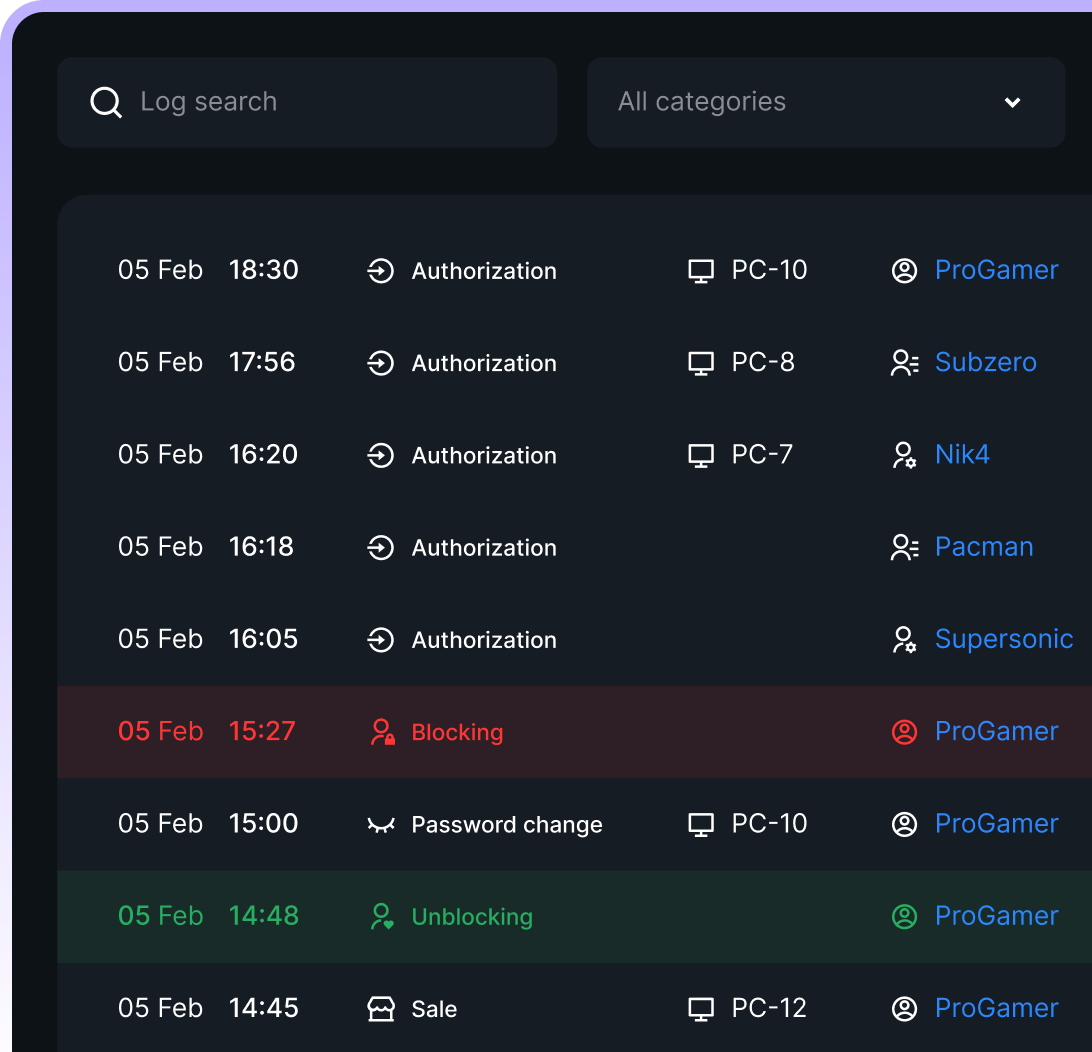
Task: Click the Sale storefront icon
Action: pyautogui.click(x=381, y=1009)
